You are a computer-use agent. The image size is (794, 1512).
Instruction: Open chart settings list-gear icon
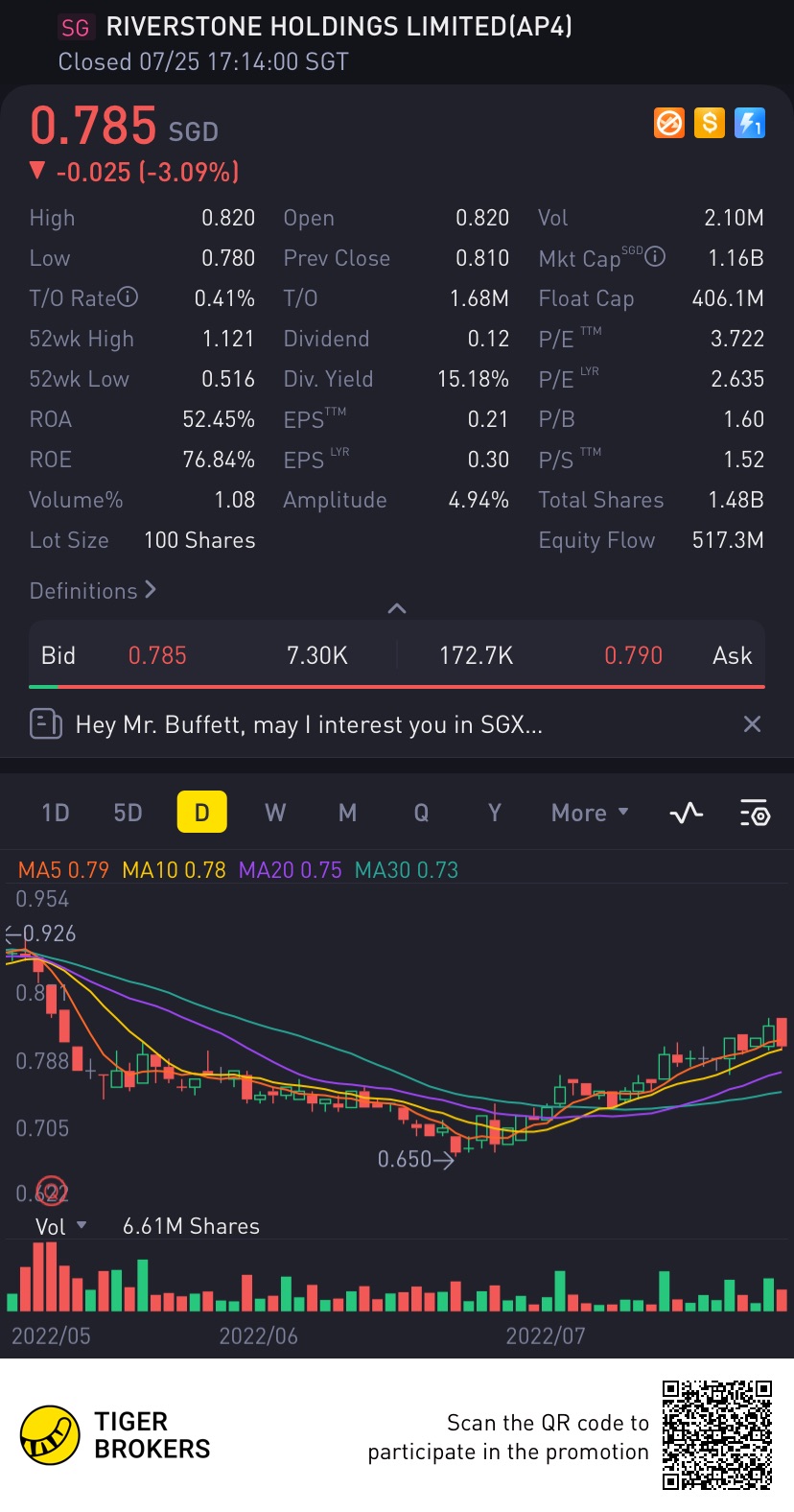755,814
